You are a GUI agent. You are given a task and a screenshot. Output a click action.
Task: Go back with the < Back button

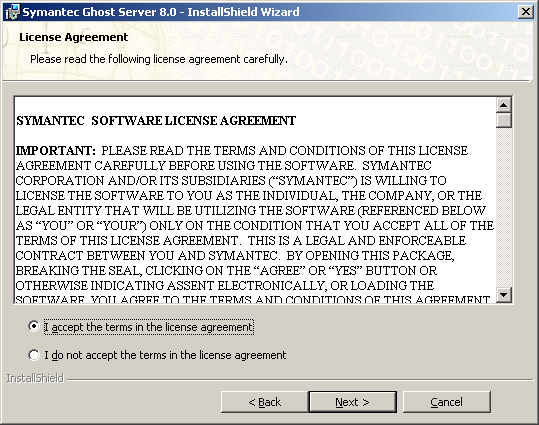(264, 402)
